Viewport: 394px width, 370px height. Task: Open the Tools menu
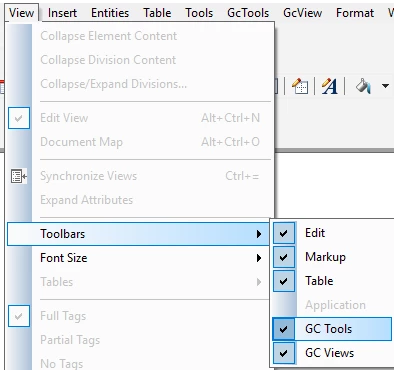[199, 13]
